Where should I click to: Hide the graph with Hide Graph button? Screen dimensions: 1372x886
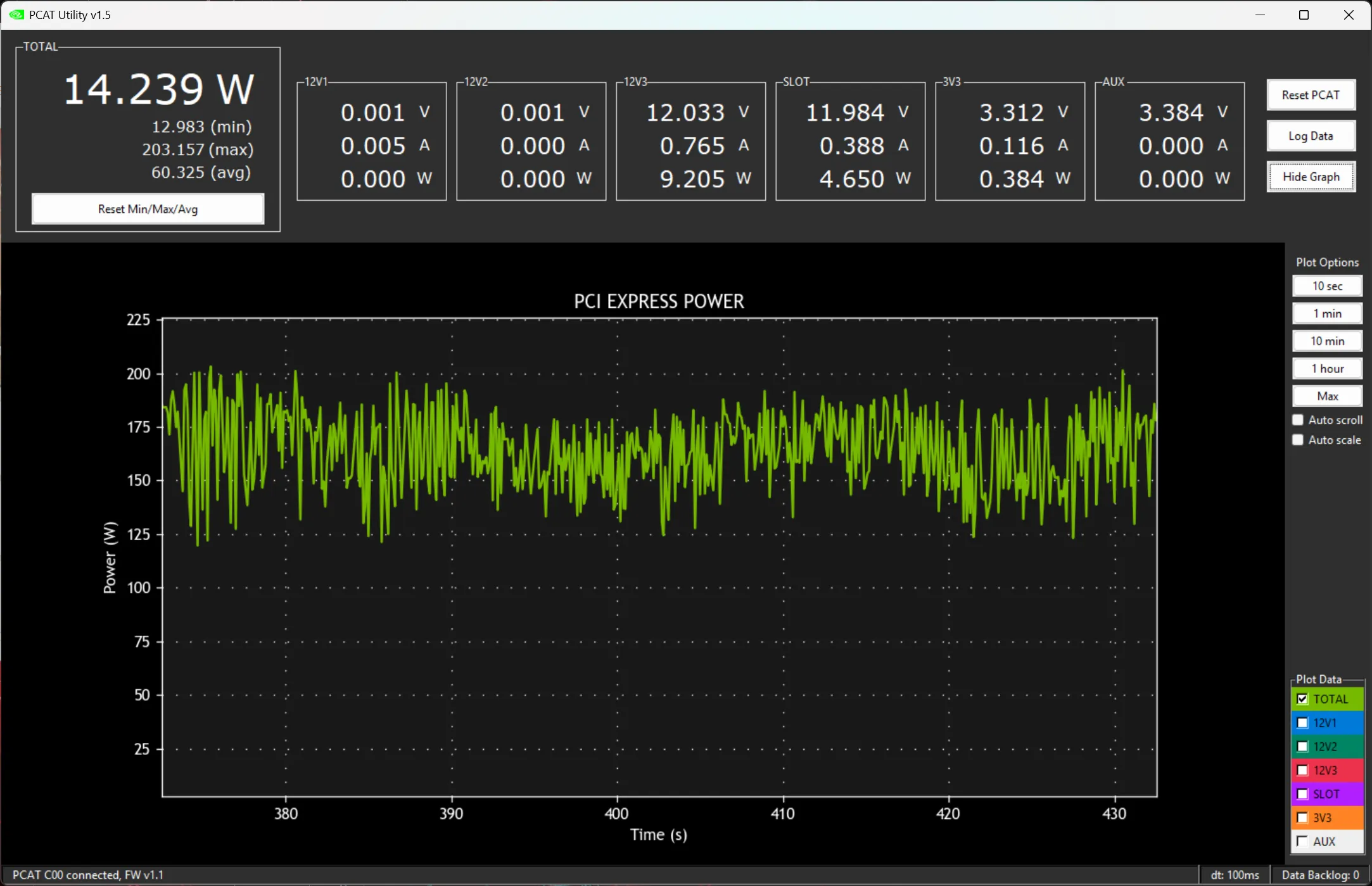[1311, 177]
